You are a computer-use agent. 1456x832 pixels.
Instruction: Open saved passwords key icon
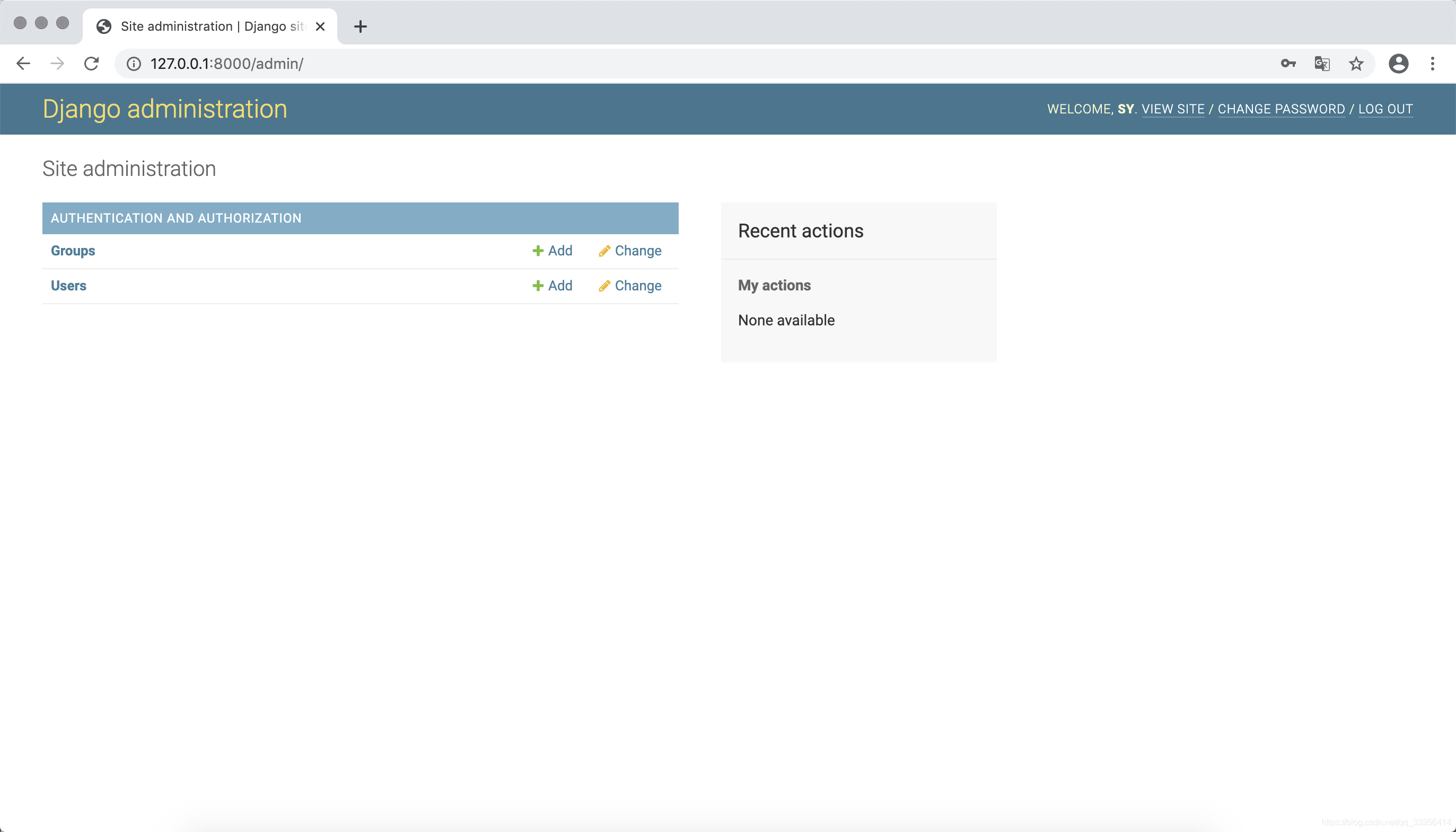(x=1288, y=64)
